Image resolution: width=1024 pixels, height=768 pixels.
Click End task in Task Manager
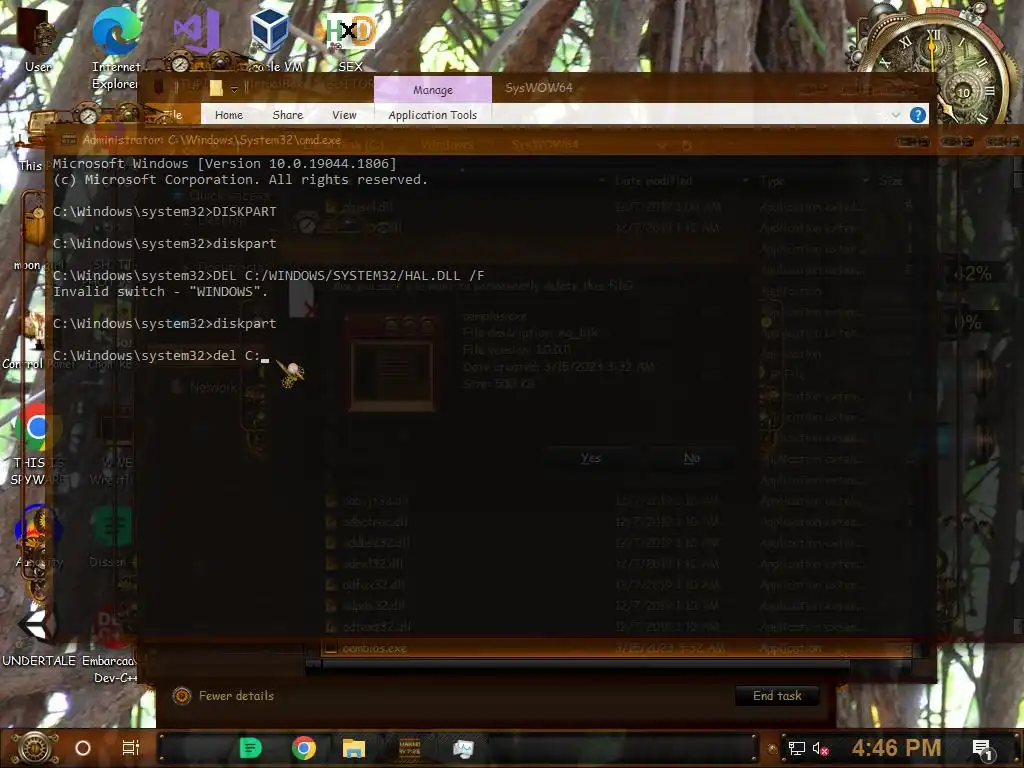coord(776,696)
